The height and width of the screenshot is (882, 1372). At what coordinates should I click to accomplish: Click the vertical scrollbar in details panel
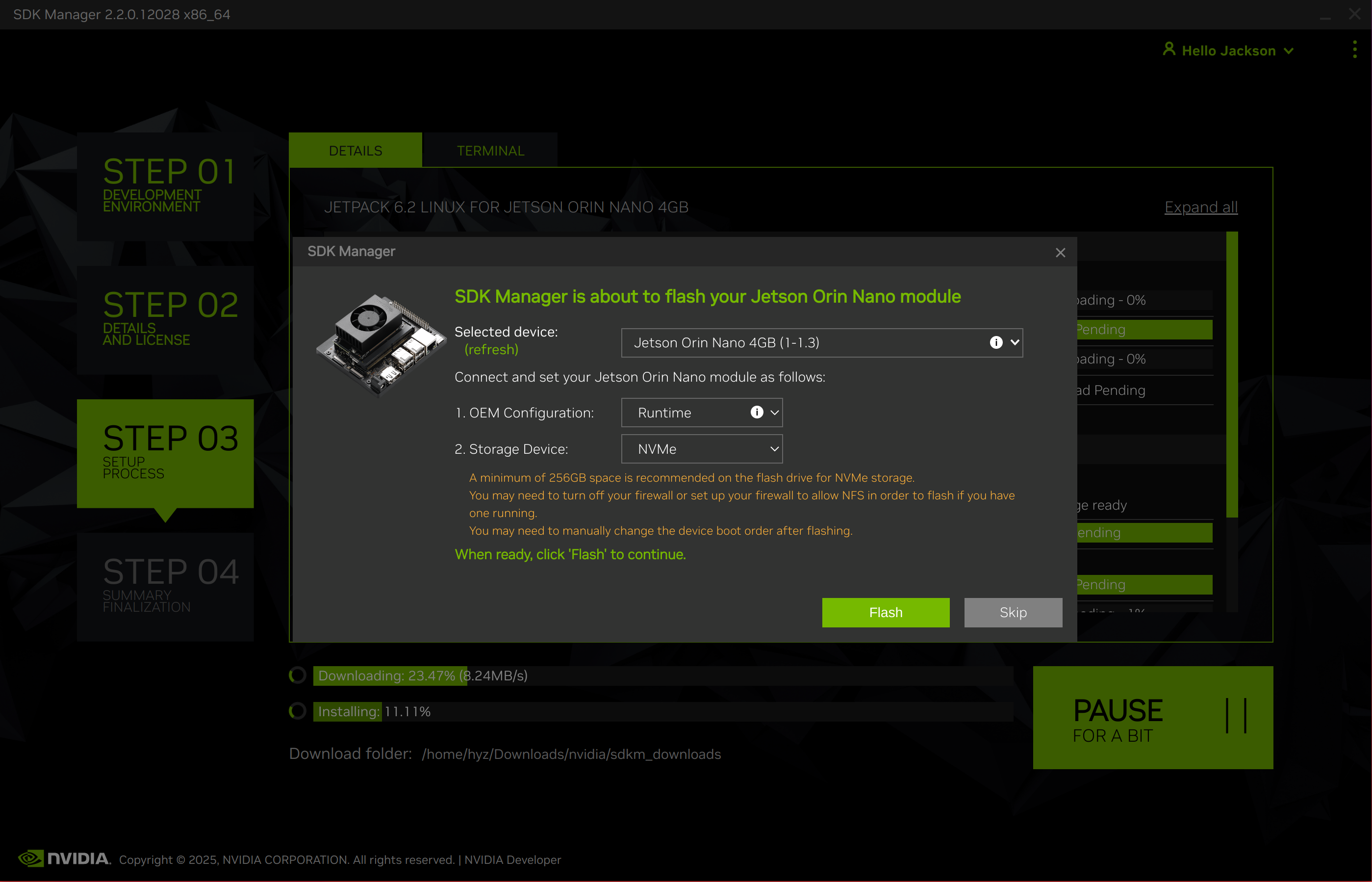pyautogui.click(x=1232, y=375)
